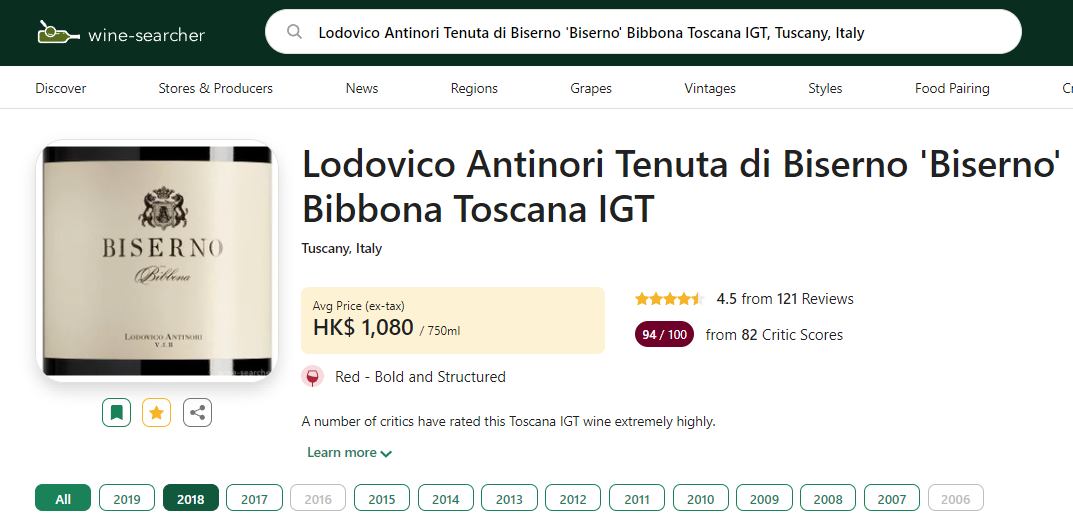This screenshot has height=531, width=1073.
Task: Select the 2019 vintage pill
Action: click(x=127, y=498)
